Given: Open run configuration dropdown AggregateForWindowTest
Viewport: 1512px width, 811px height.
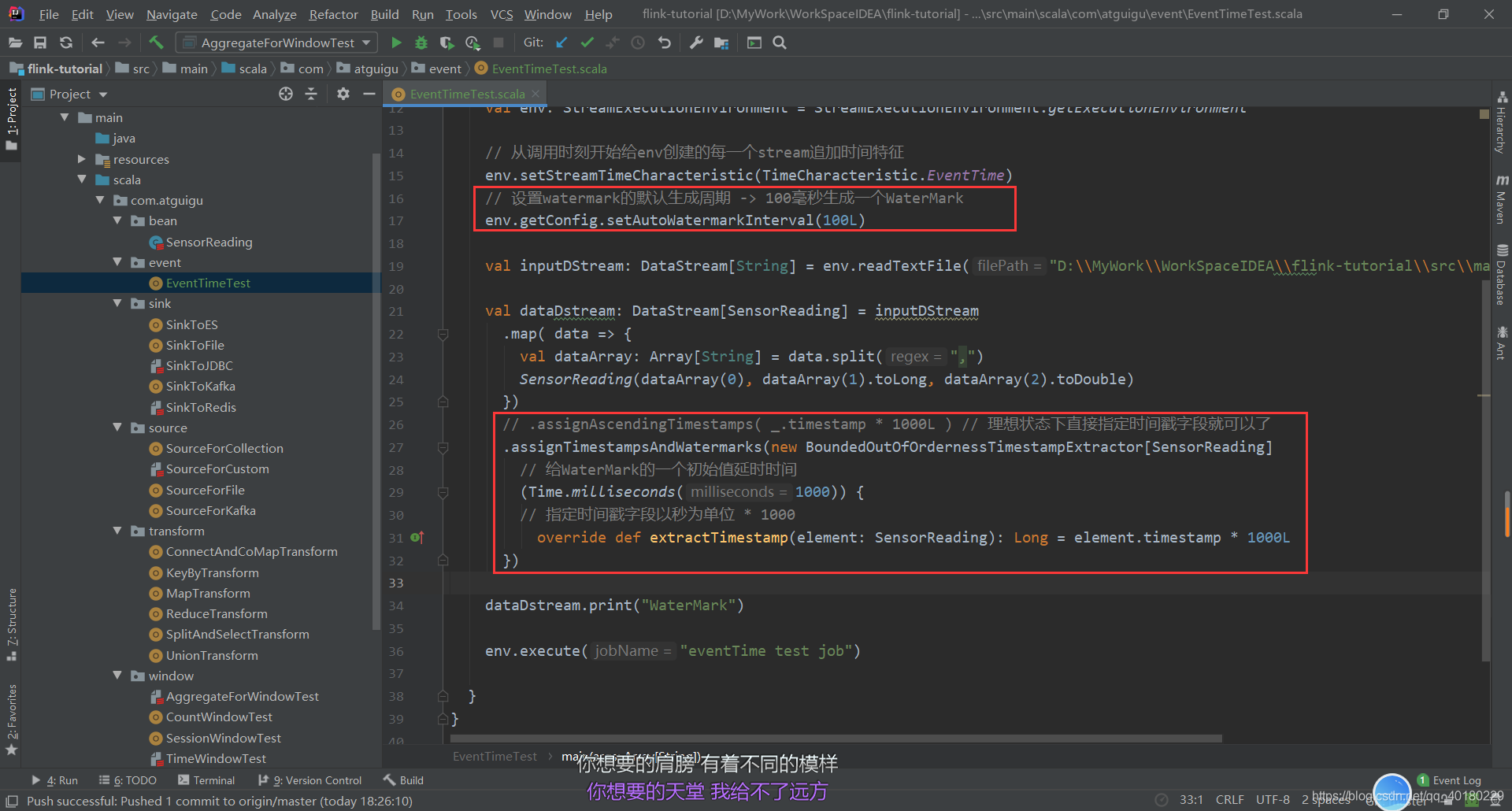Looking at the screenshot, I should click(x=276, y=43).
